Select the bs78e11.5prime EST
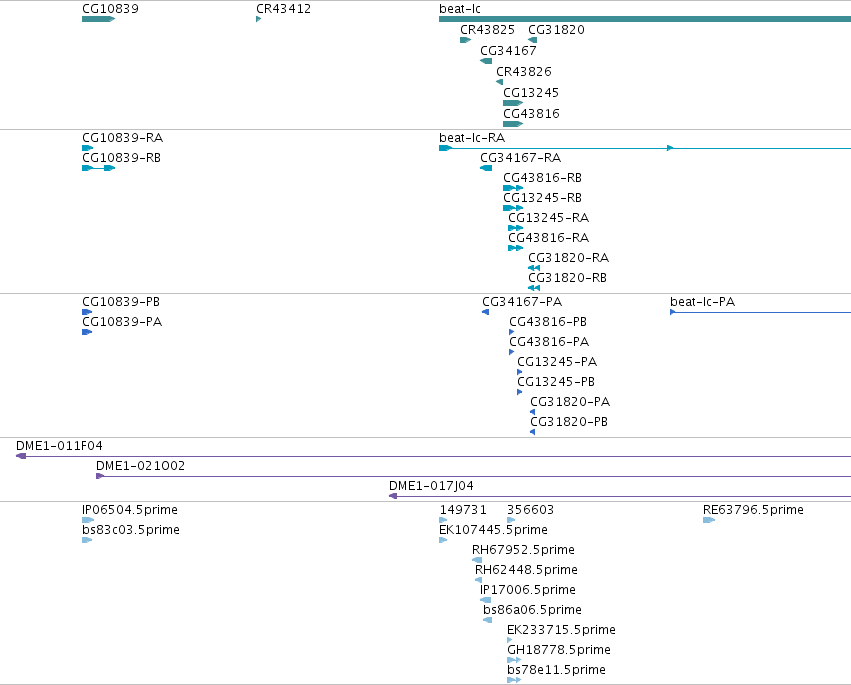The width and height of the screenshot is (851, 685). [x=514, y=680]
